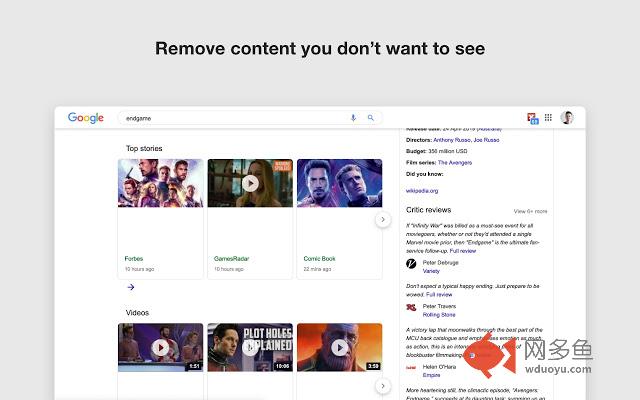Screen dimensions: 640x400
Task: Open the Forbes story thumbnail
Action: 160,183
